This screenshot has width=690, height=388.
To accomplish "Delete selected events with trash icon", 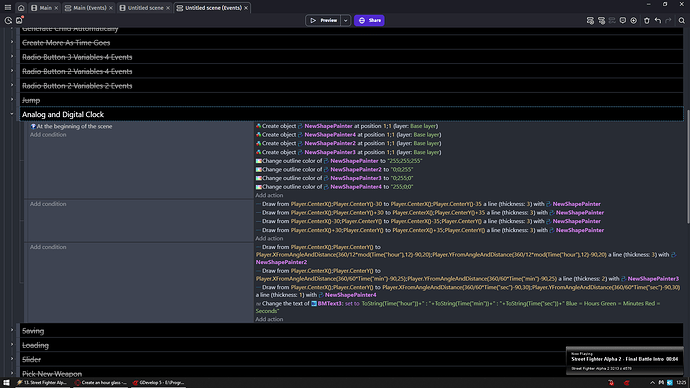I will click(x=646, y=20).
